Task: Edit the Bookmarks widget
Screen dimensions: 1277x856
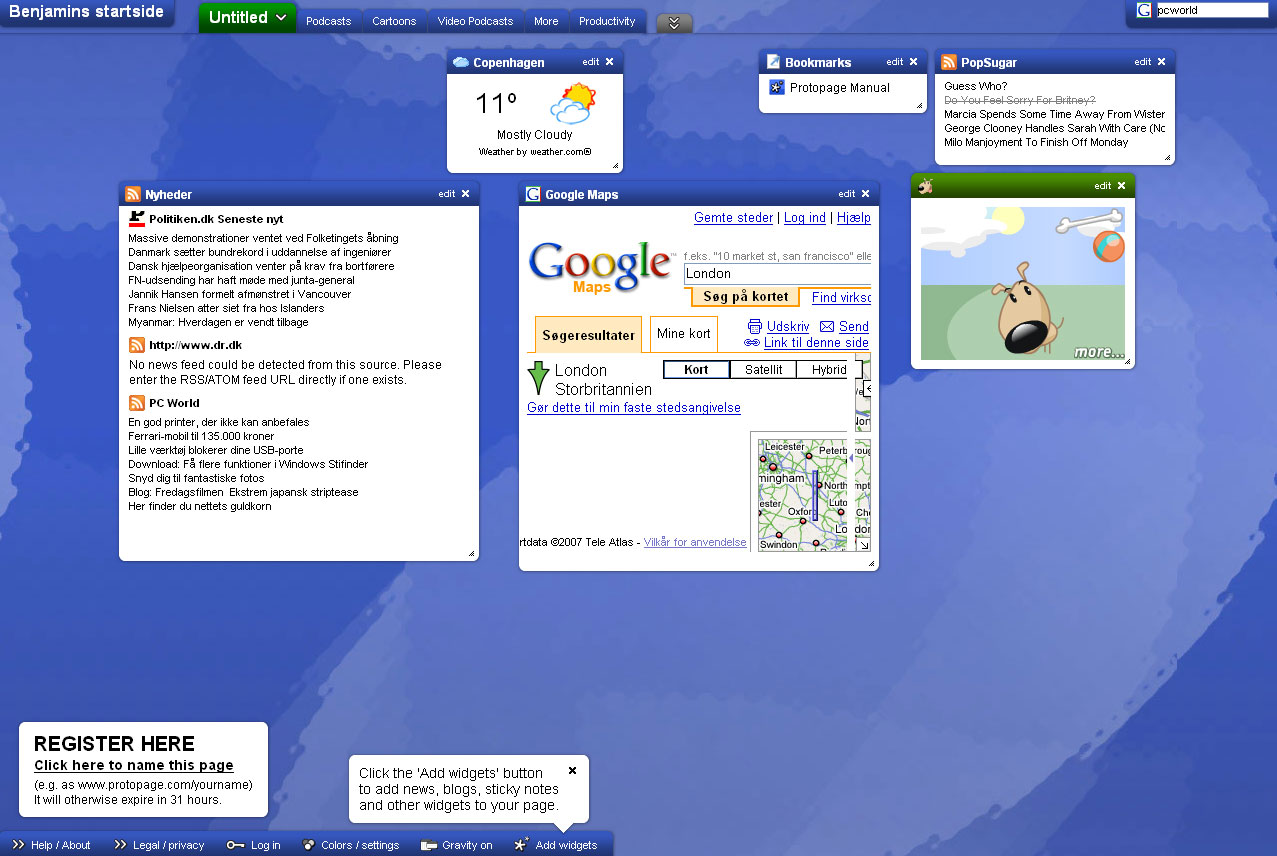Action: (x=894, y=62)
